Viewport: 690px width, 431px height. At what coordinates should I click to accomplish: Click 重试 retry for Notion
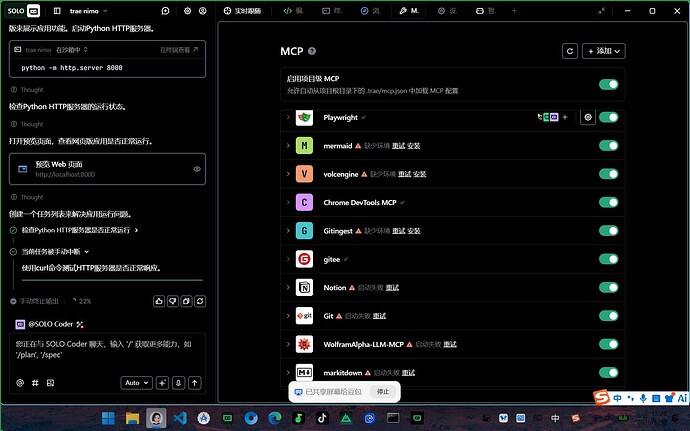coord(392,288)
